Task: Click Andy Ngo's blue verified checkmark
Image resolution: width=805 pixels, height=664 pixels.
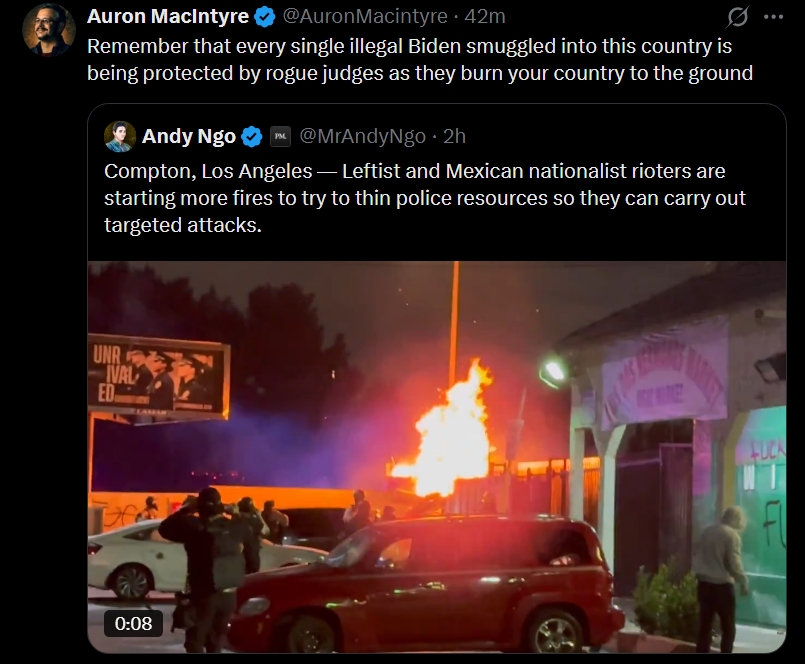Action: point(252,137)
